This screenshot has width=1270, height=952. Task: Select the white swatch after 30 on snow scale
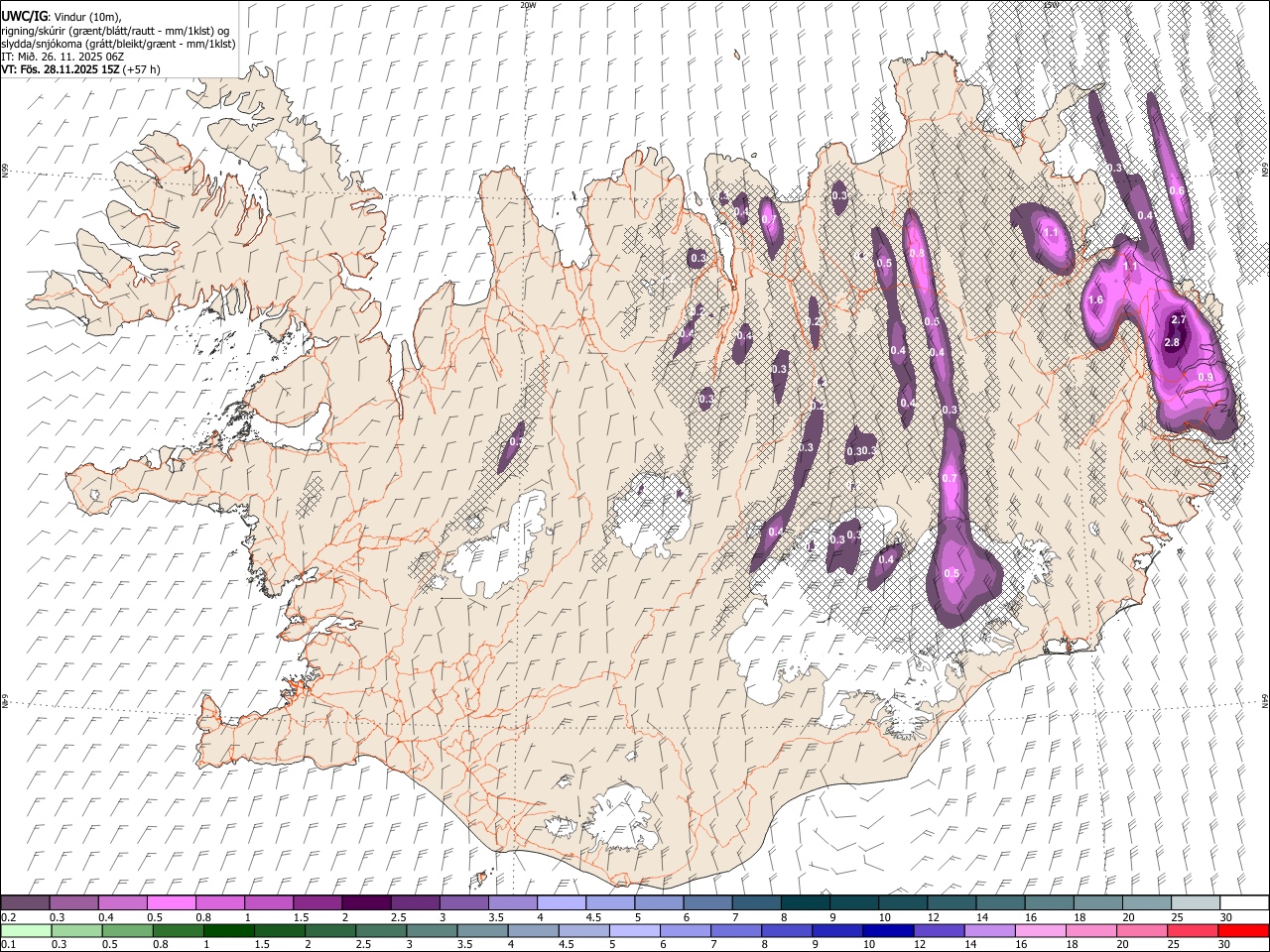(x=1243, y=902)
